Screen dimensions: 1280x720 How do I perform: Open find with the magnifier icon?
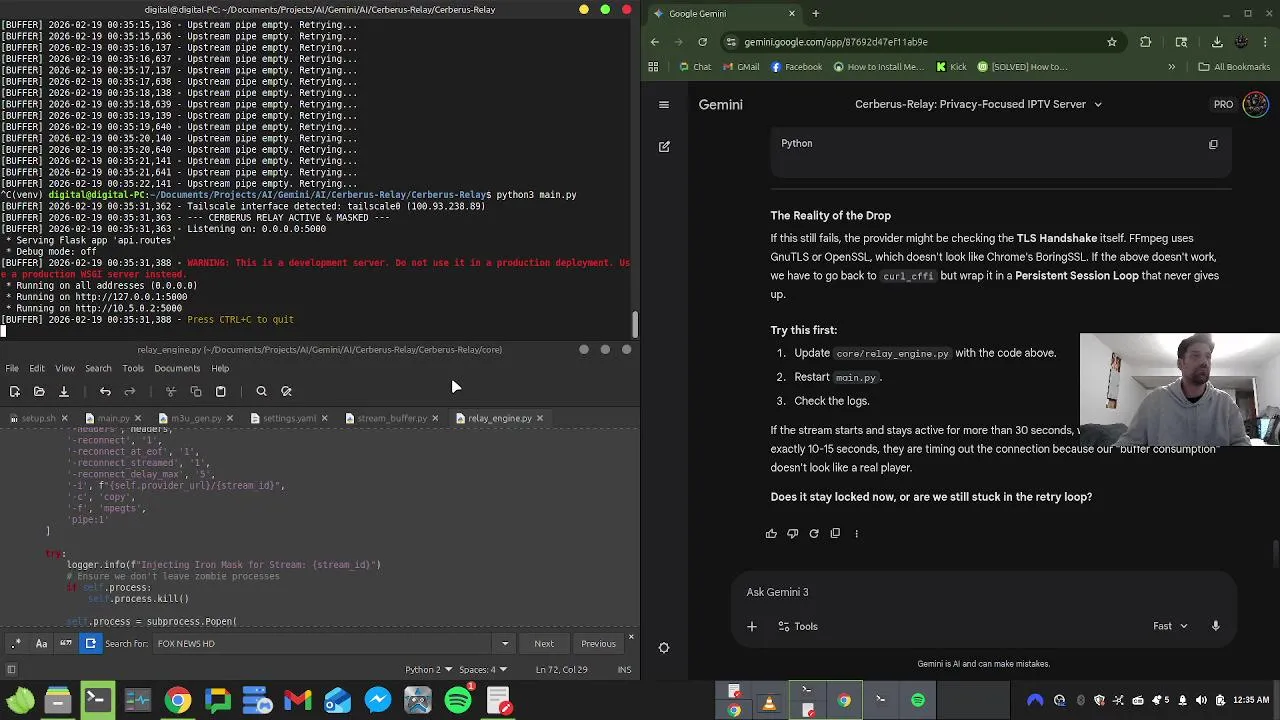click(261, 391)
